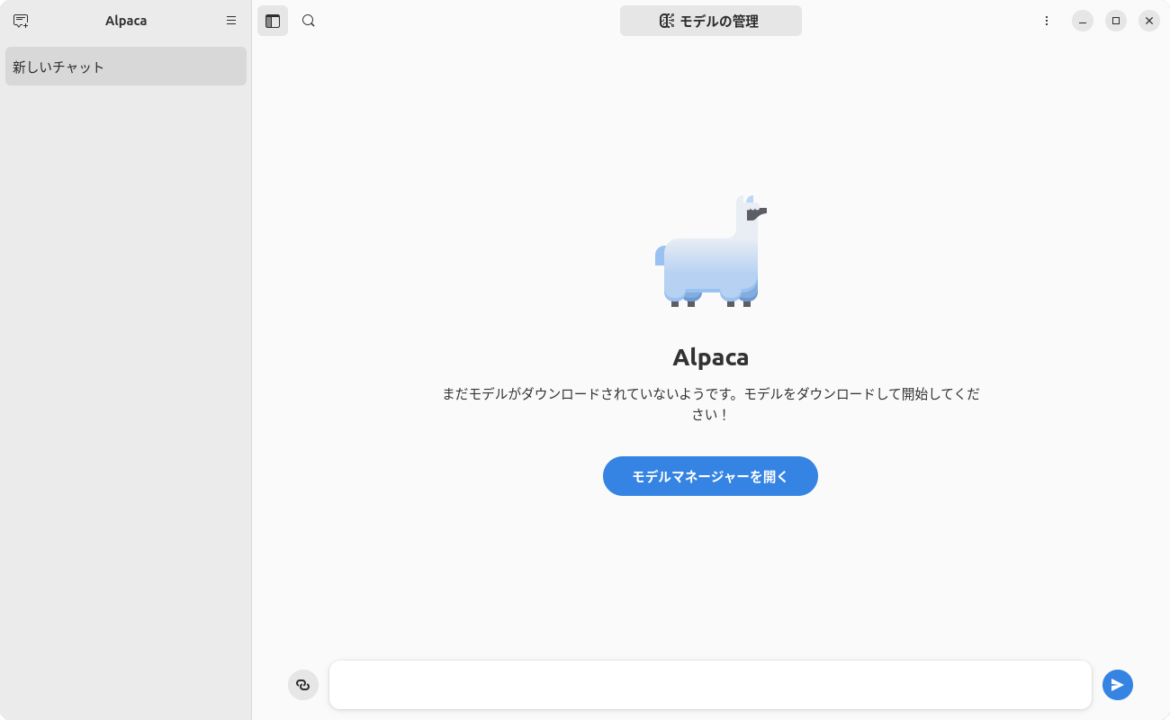Image resolution: width=1170 pixels, height=720 pixels.
Task: Attach a file using the chain icon
Action: pyautogui.click(x=303, y=684)
